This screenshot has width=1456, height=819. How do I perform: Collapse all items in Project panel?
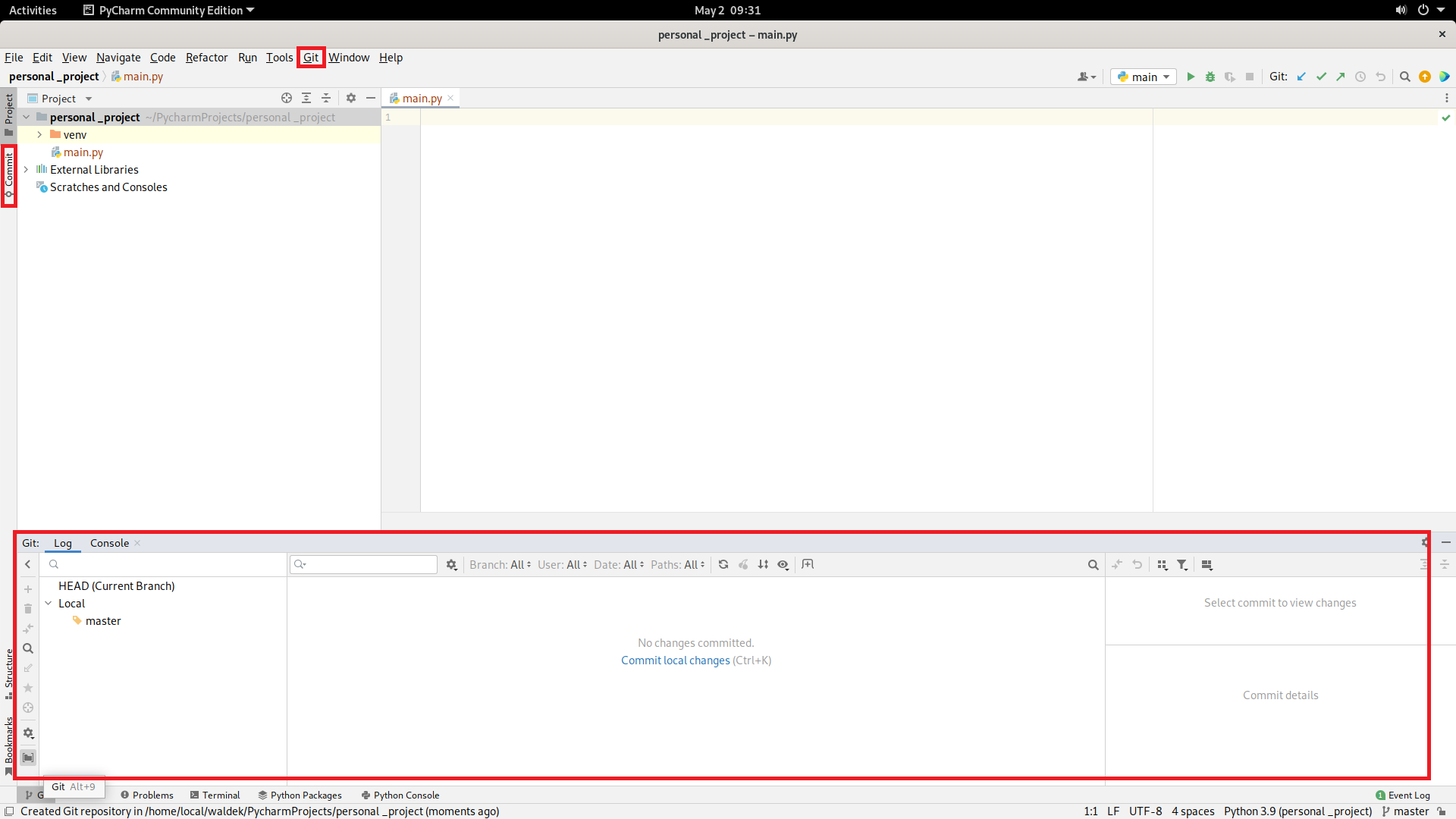pyautogui.click(x=326, y=98)
